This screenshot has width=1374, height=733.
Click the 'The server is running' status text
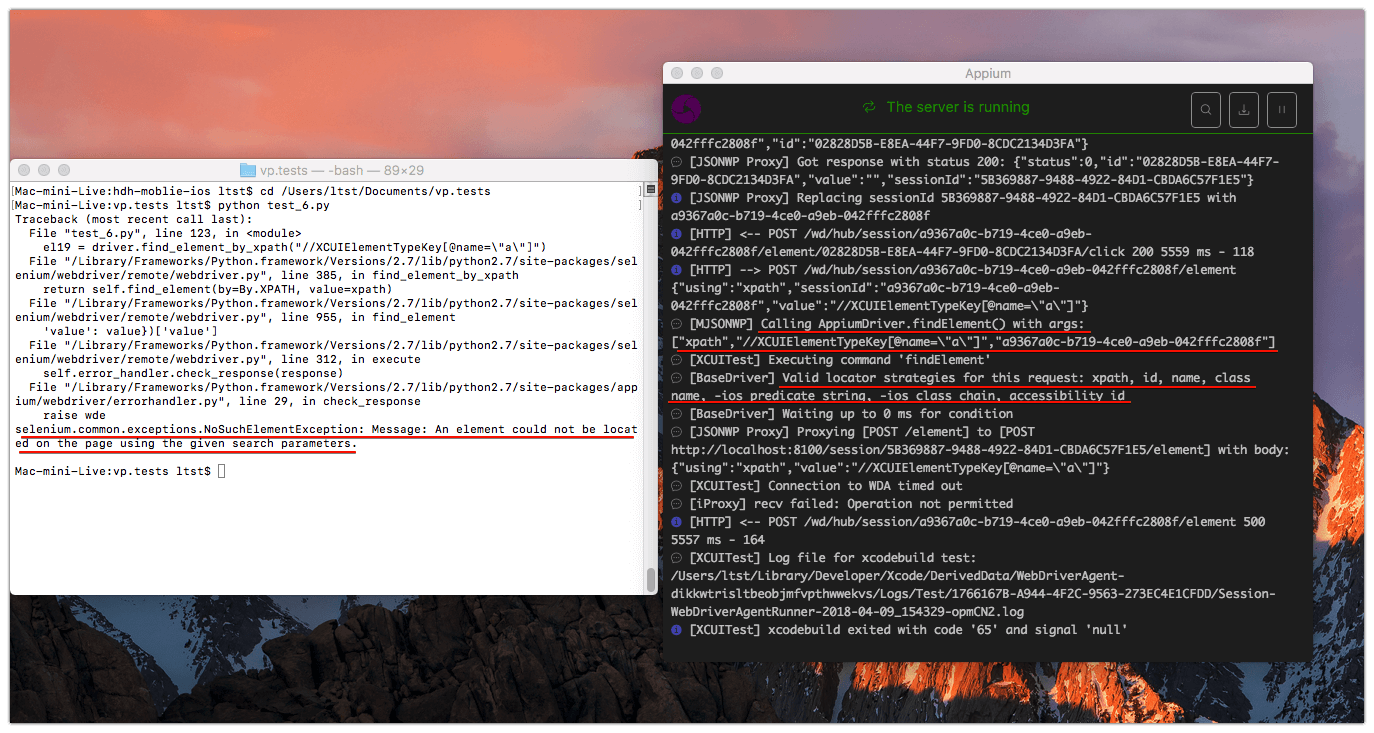point(958,107)
